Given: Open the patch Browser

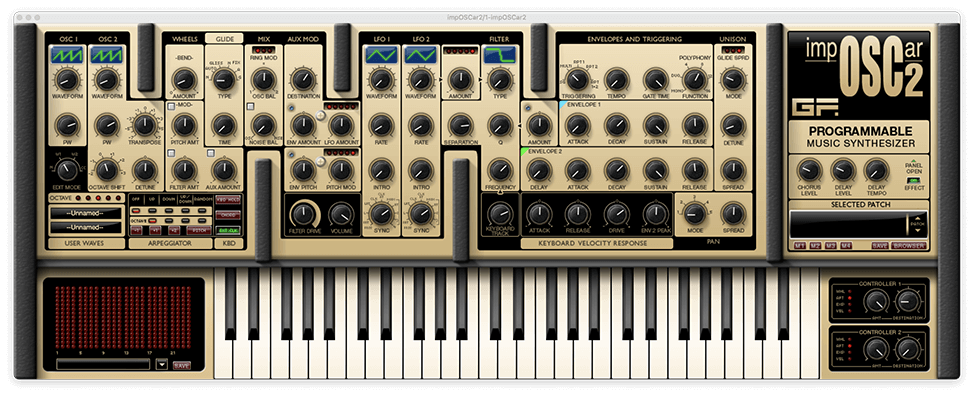Looking at the screenshot, I should tap(908, 245).
